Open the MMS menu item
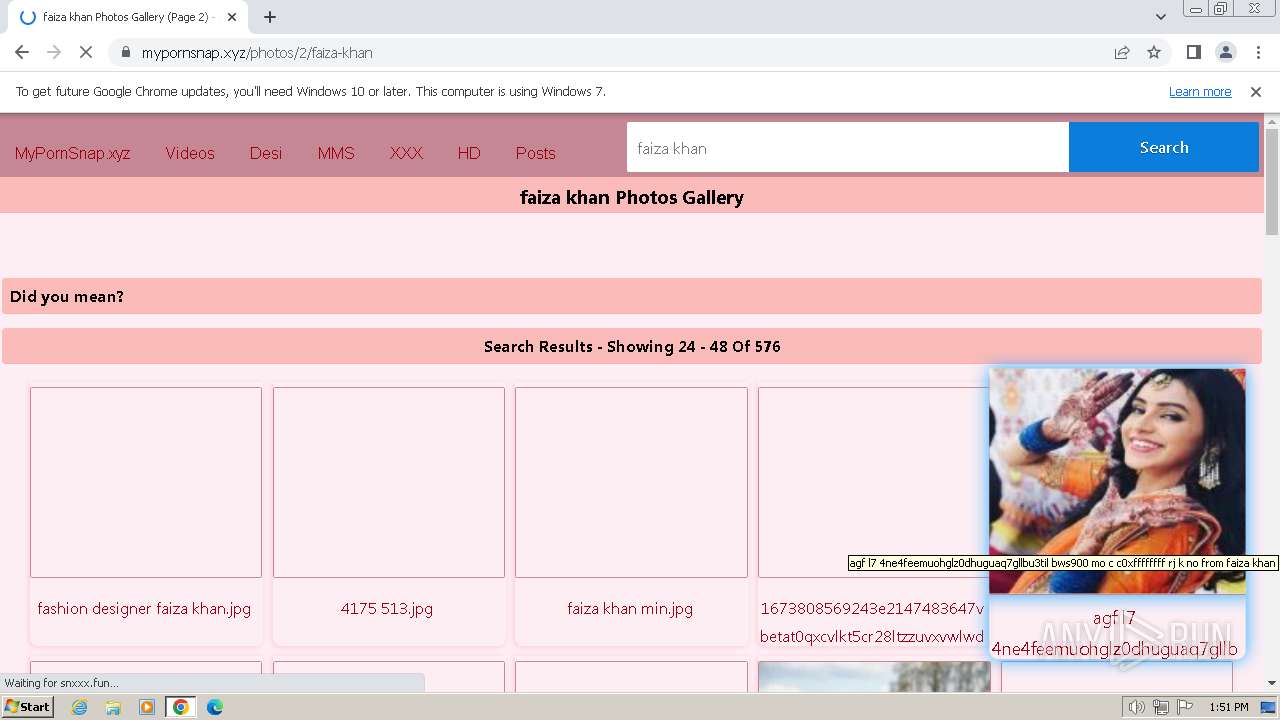Image resolution: width=1280 pixels, height=720 pixels. click(x=336, y=153)
